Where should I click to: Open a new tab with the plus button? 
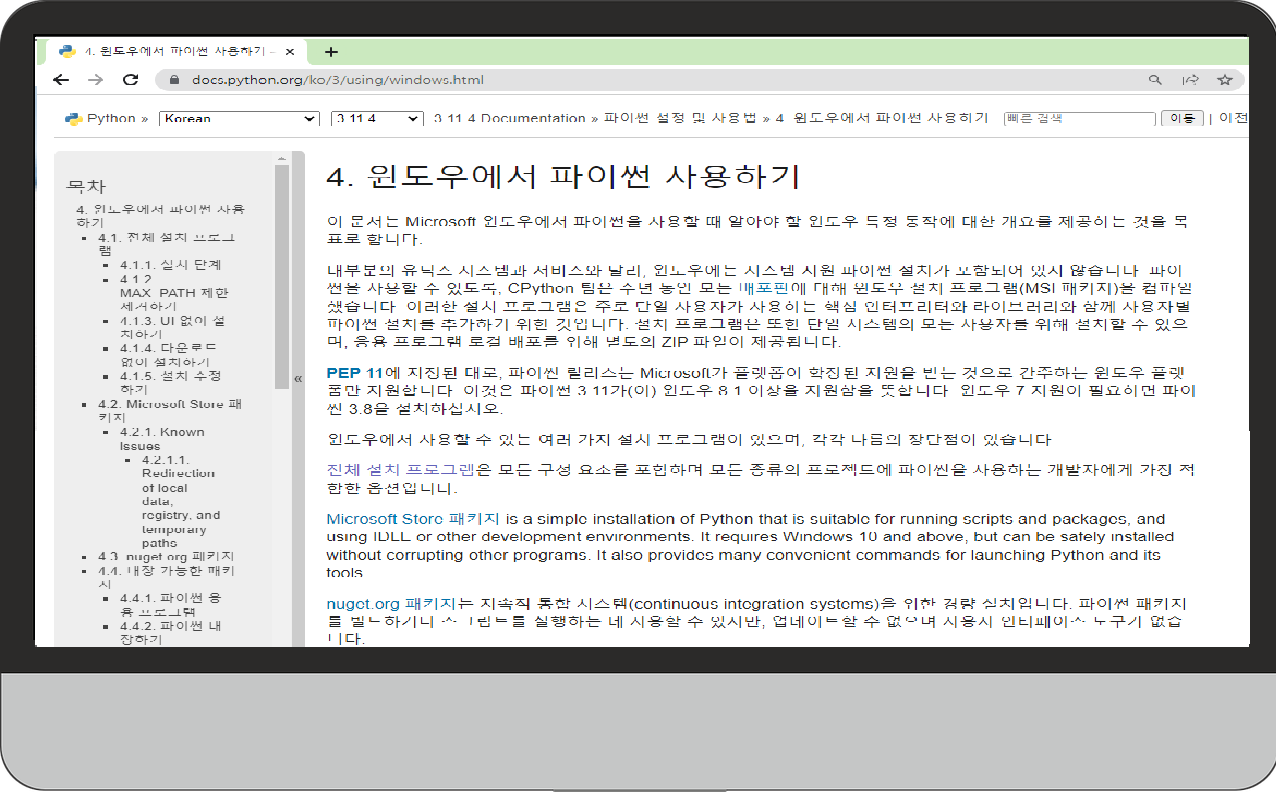tap(331, 52)
